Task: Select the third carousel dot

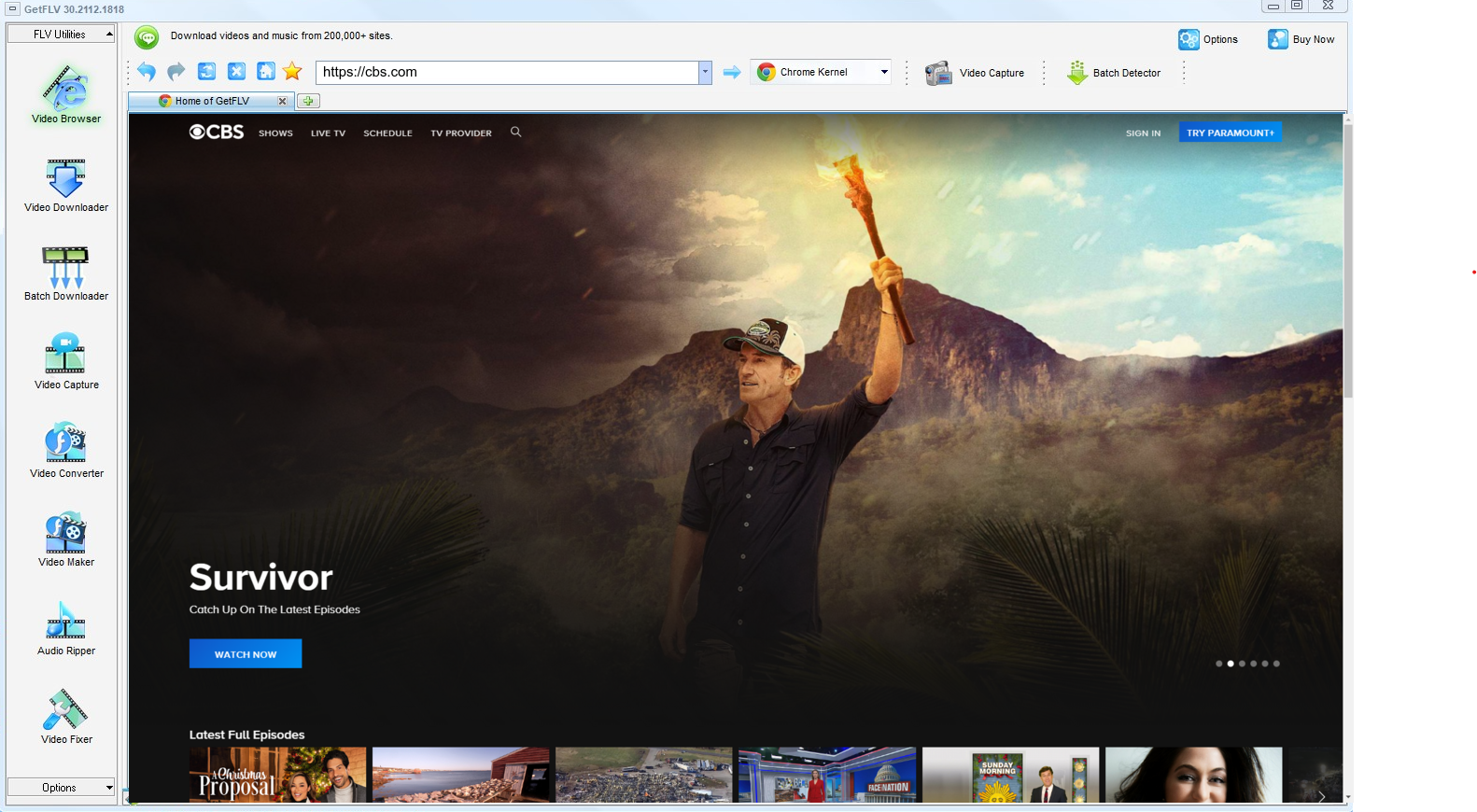Action: click(1242, 664)
